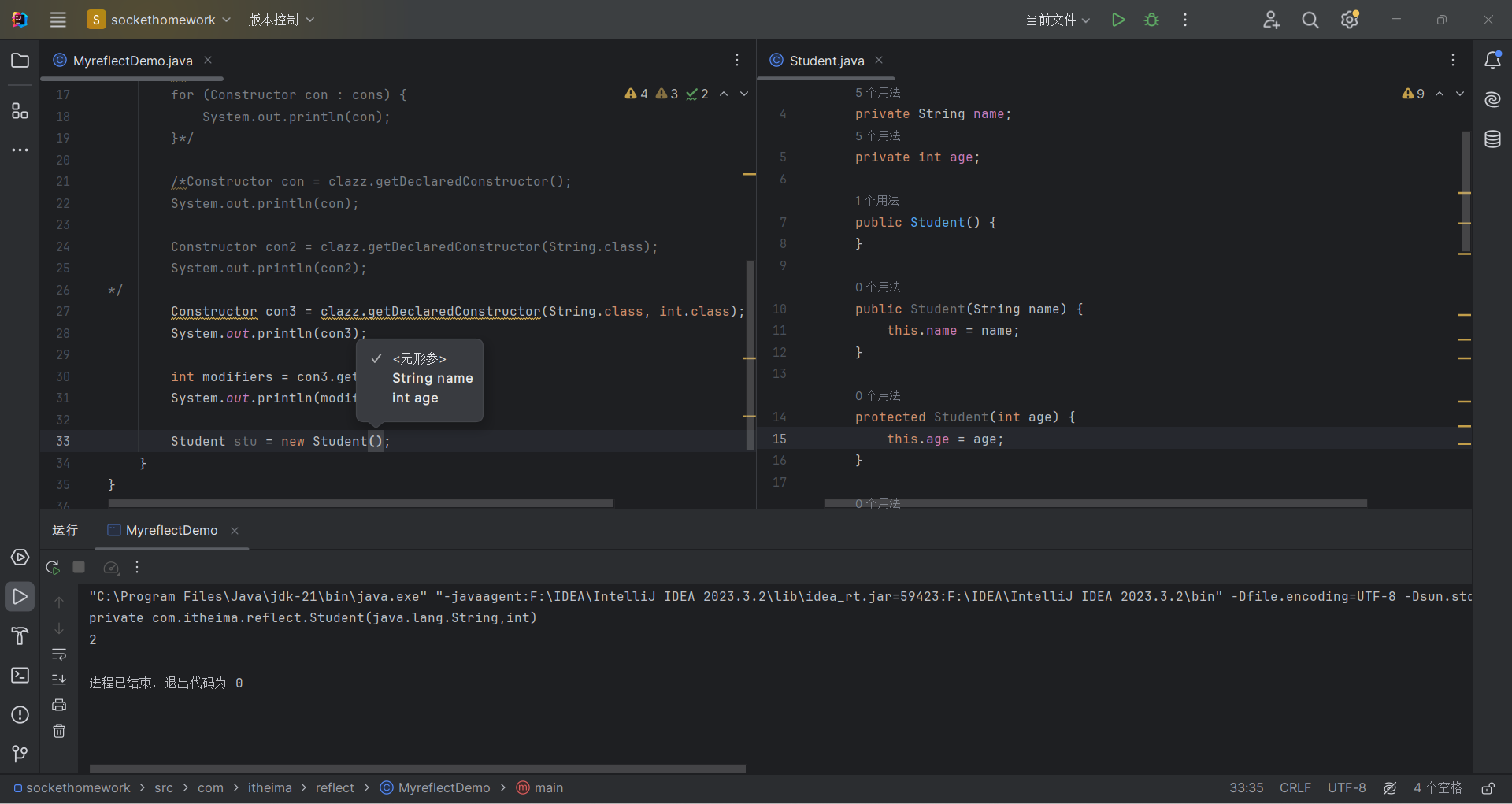1512x804 pixels.
Task: Open AI Assistant spiral icon in right sidebar
Action: pyautogui.click(x=1492, y=99)
